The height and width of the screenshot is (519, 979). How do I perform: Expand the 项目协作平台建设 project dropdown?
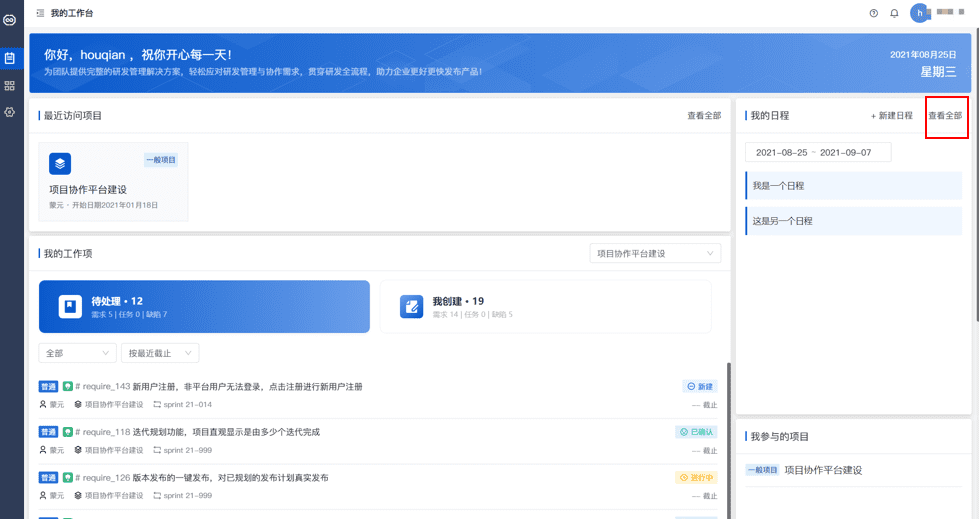[655, 254]
